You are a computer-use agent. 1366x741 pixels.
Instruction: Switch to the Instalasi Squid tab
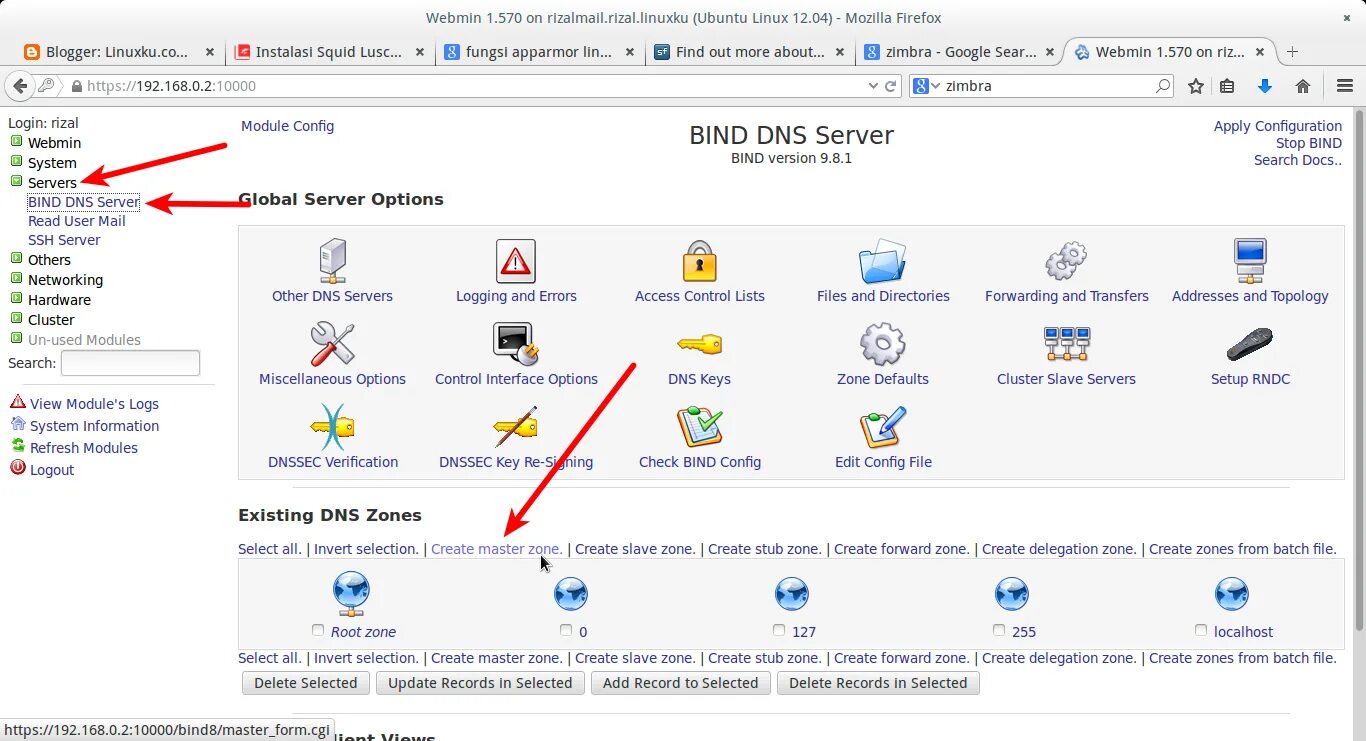click(330, 52)
